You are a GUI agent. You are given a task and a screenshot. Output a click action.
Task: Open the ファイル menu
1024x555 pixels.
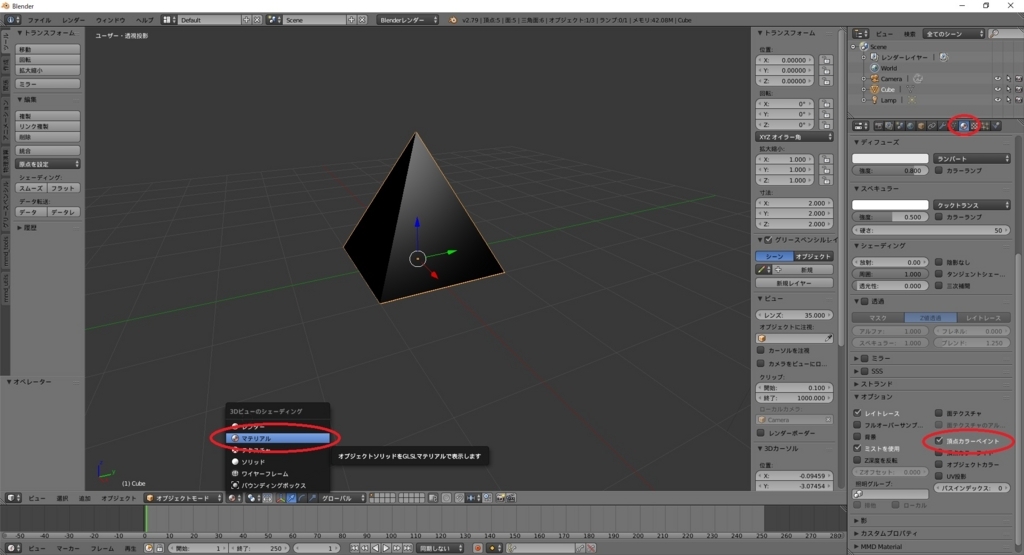pos(39,20)
